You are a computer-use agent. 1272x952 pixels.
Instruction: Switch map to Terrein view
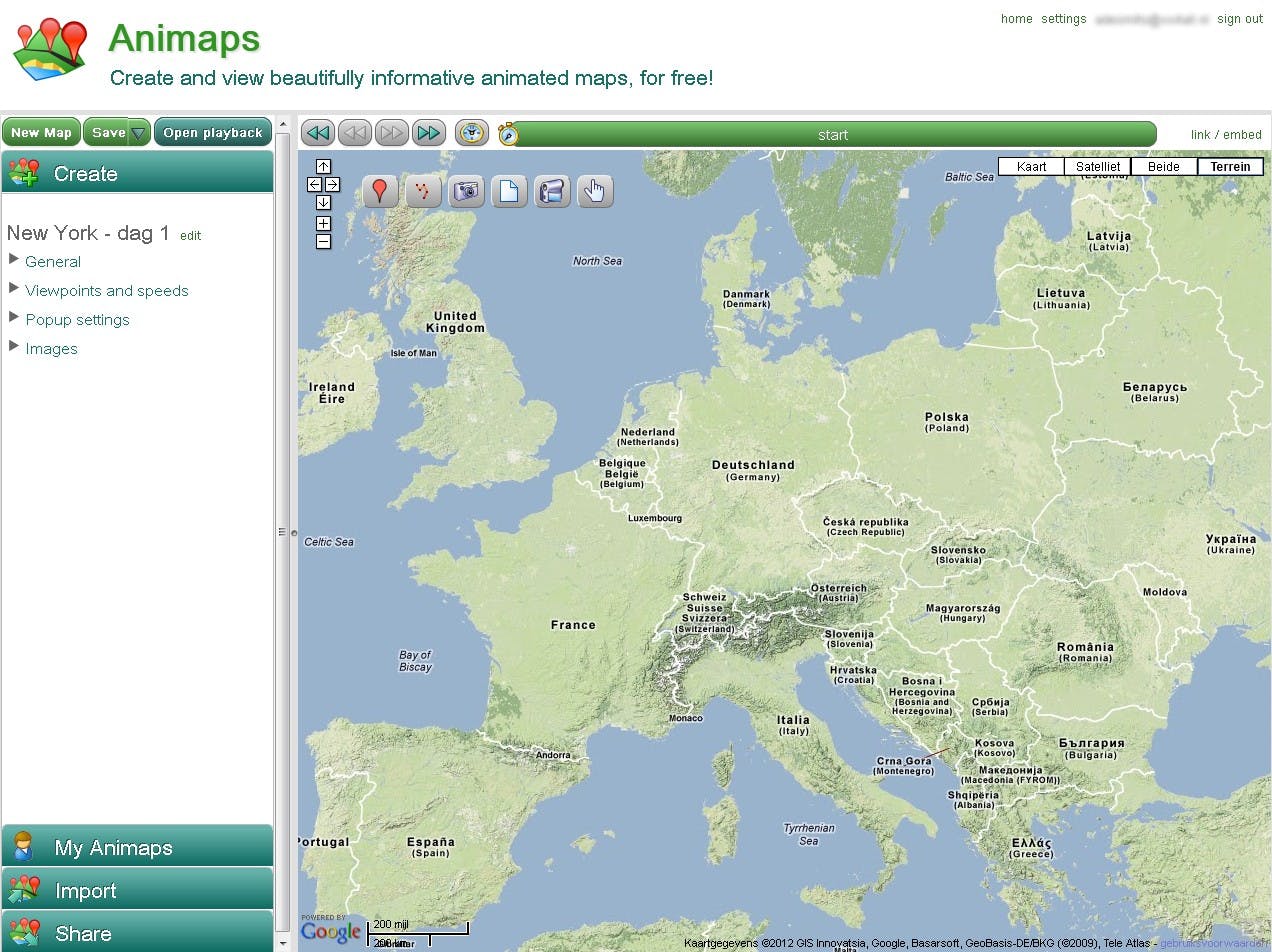[x=1230, y=167]
